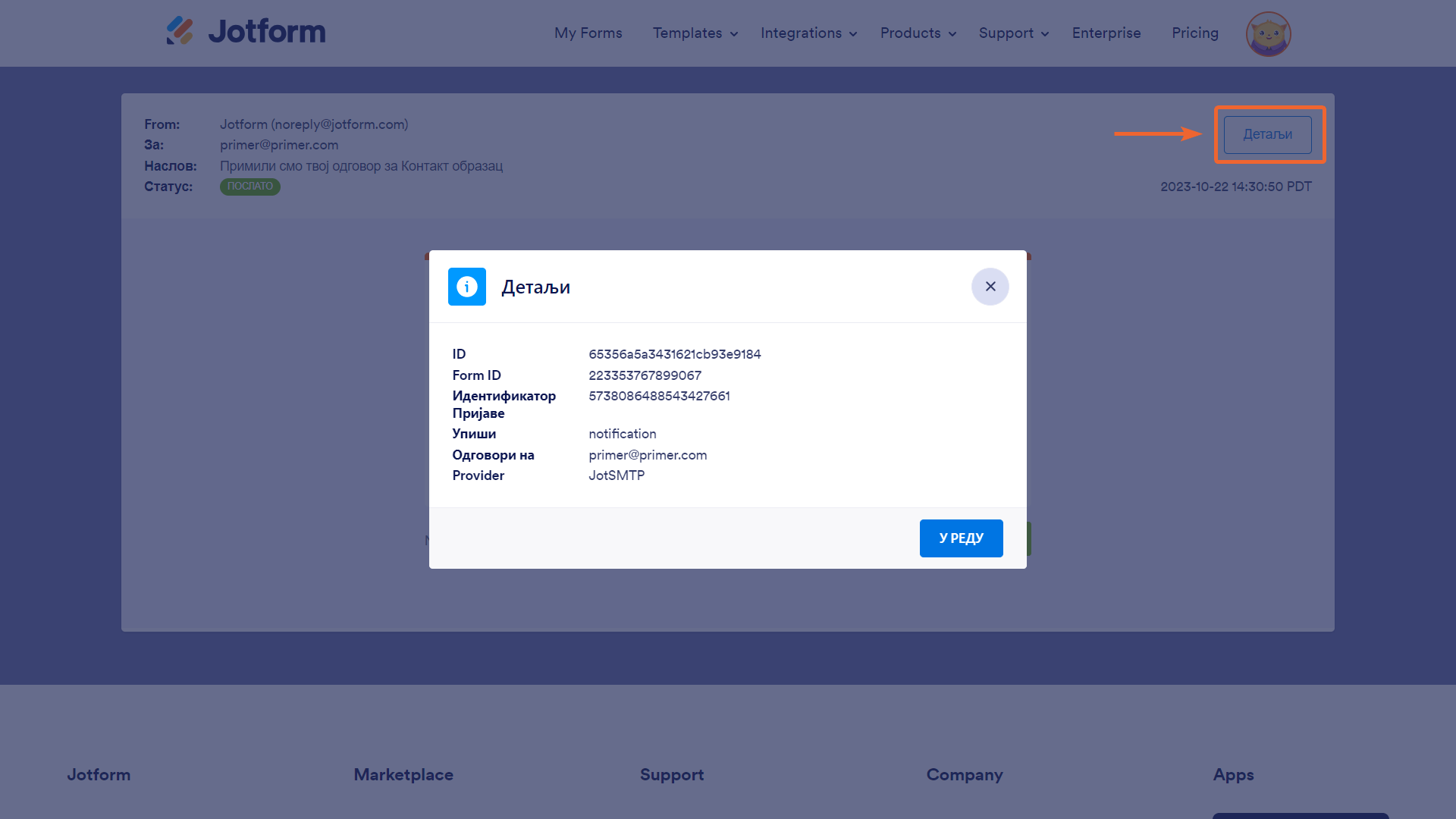Screen dimensions: 1456x819
Task: Open the Products dropdown menu
Action: (x=918, y=33)
